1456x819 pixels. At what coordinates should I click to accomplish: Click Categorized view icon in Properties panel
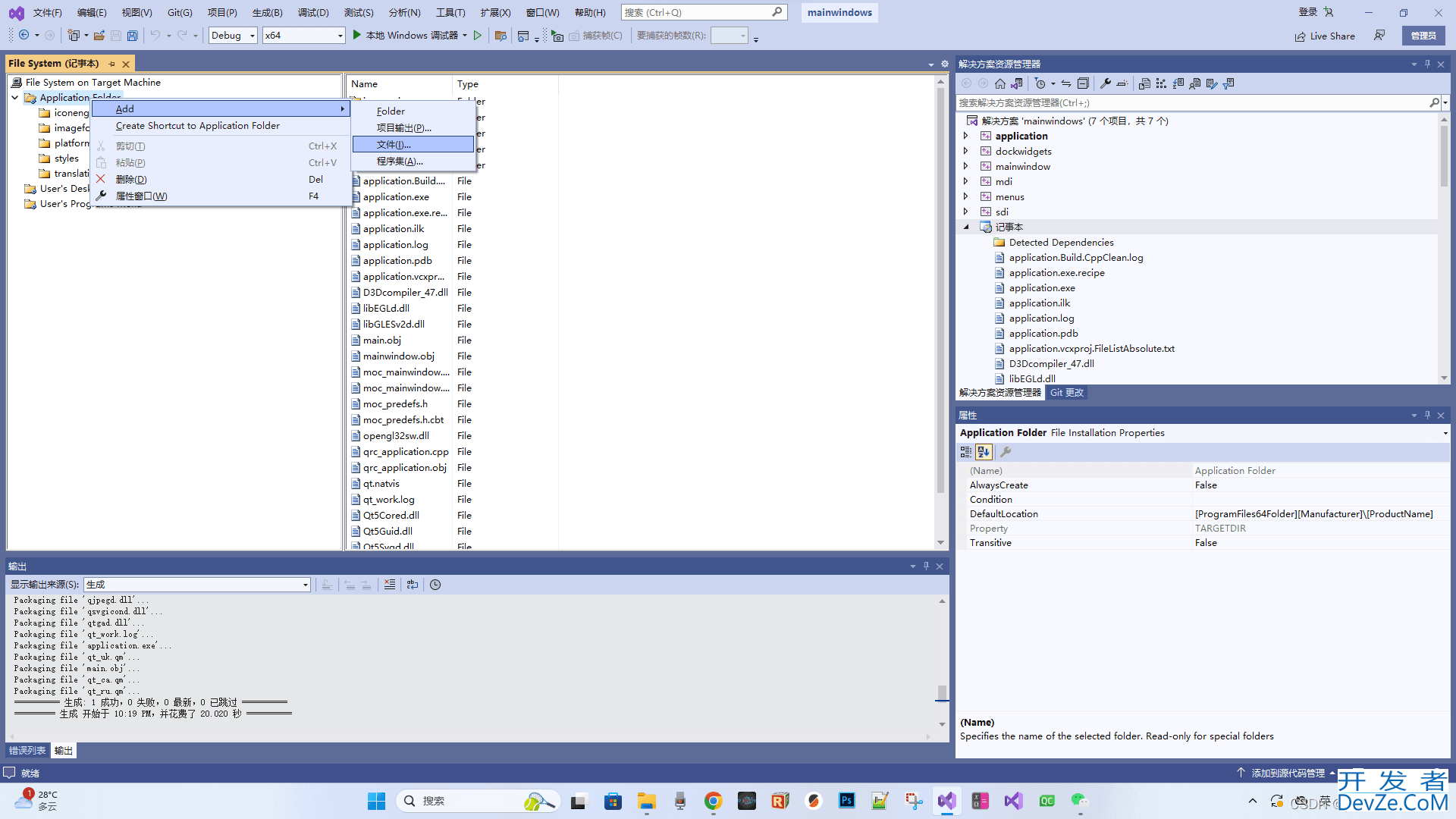coord(966,452)
